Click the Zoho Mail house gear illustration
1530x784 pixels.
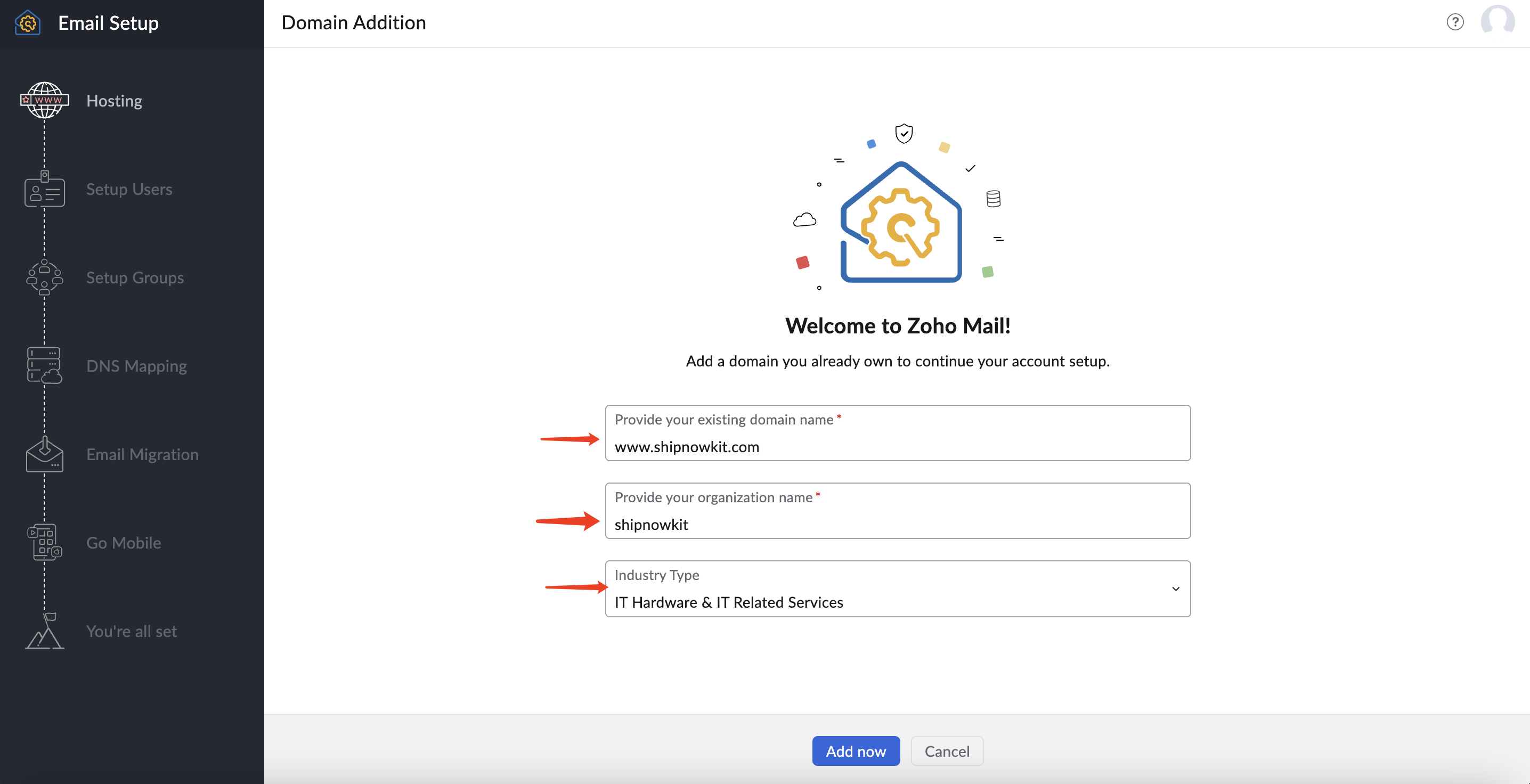[x=900, y=222]
